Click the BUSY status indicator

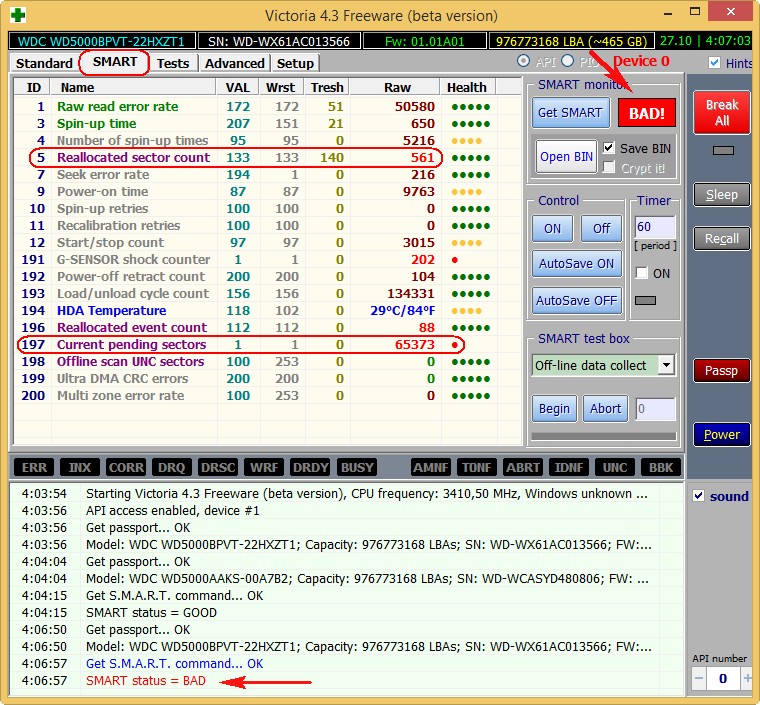357,468
